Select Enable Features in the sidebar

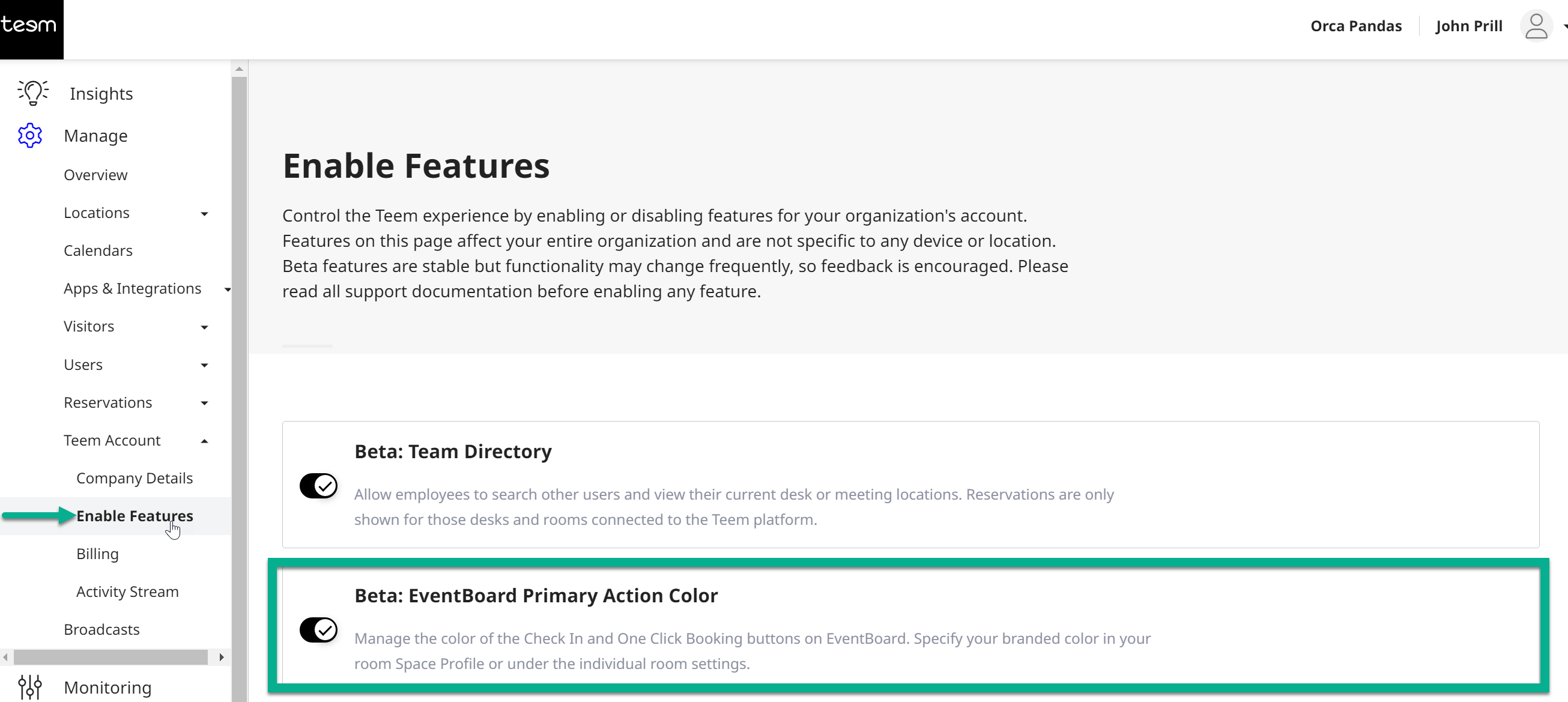(135, 516)
